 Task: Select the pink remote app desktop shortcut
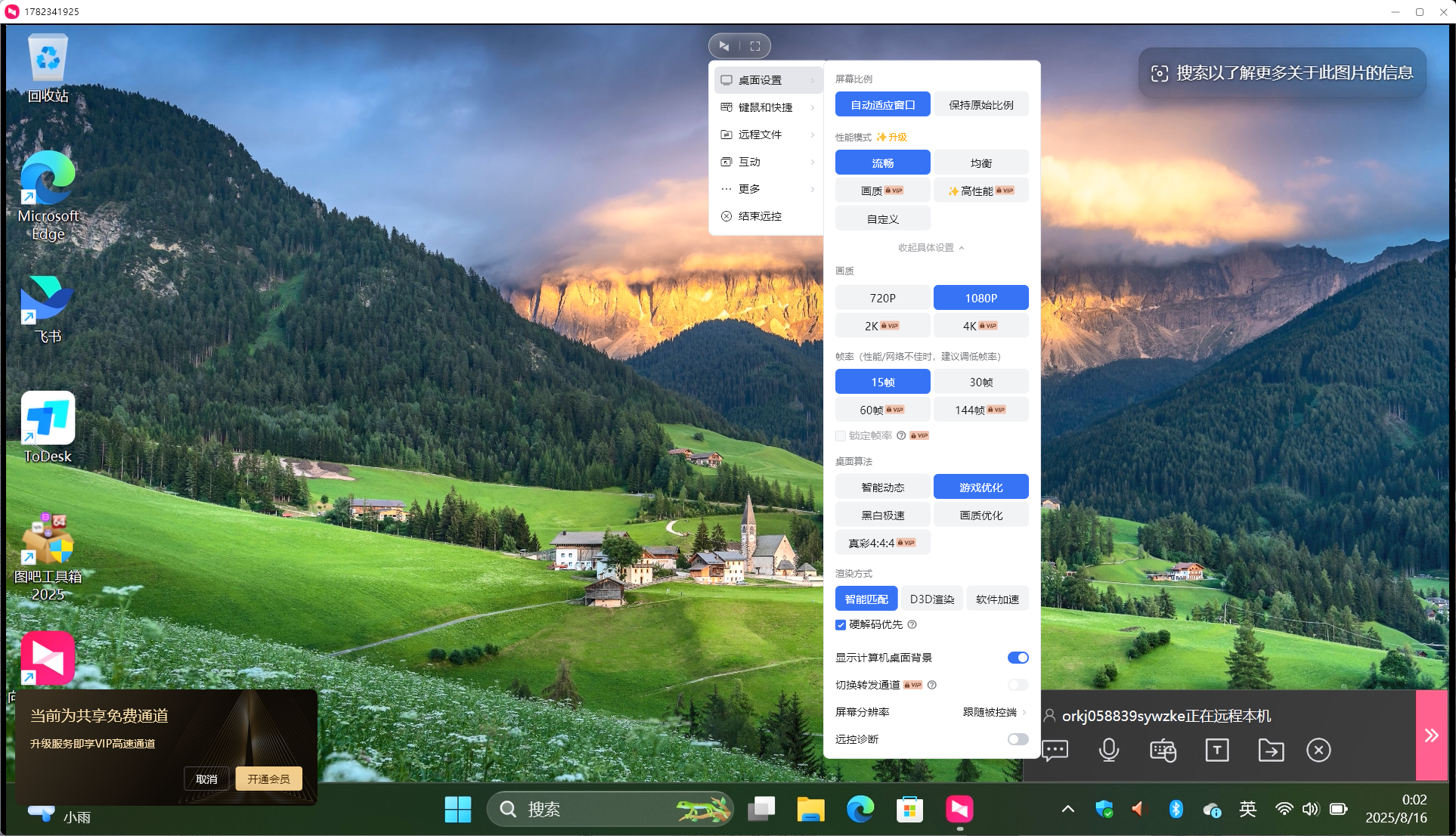[48, 658]
